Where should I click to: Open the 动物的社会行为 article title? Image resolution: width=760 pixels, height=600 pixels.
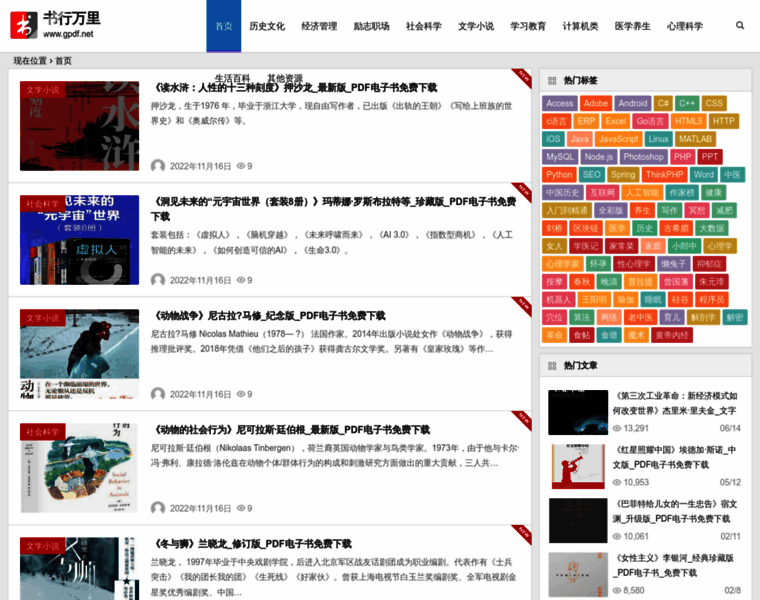[292, 430]
